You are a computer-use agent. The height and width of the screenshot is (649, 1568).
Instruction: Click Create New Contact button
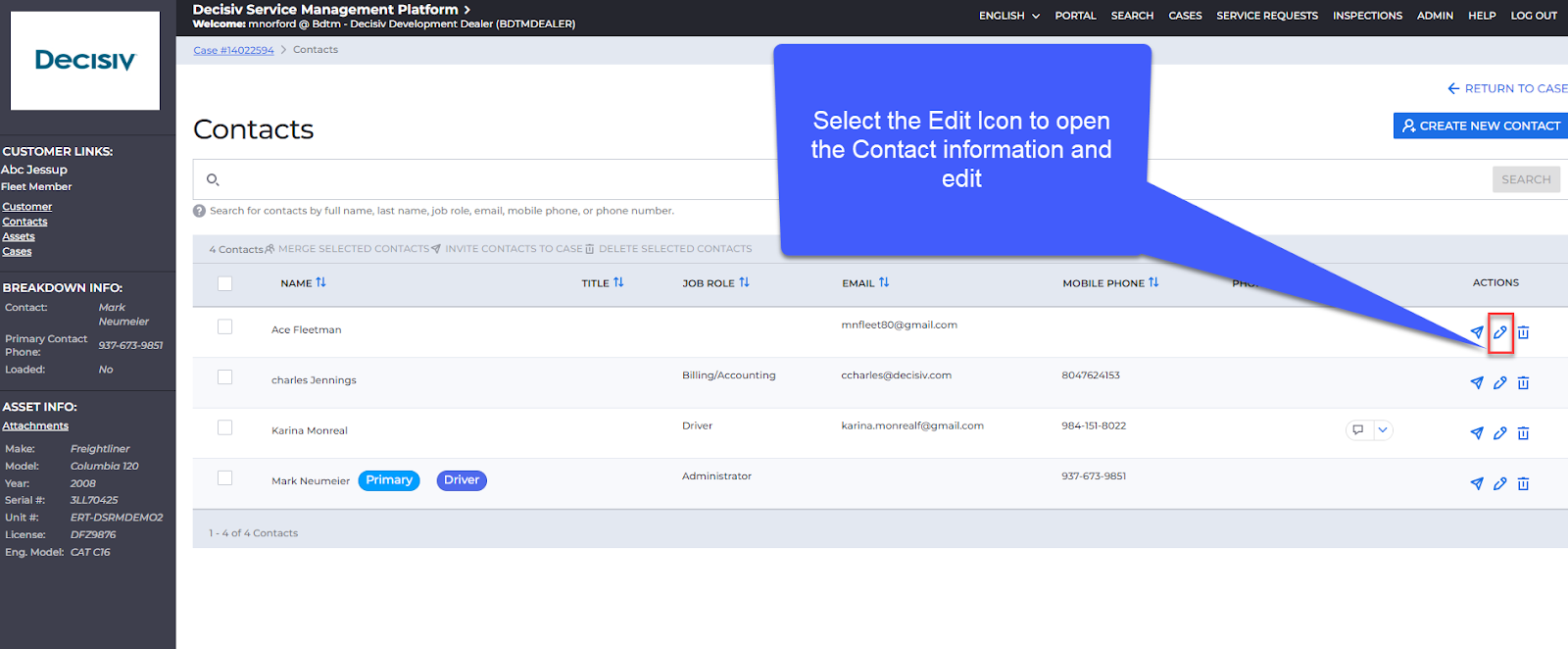(1481, 125)
